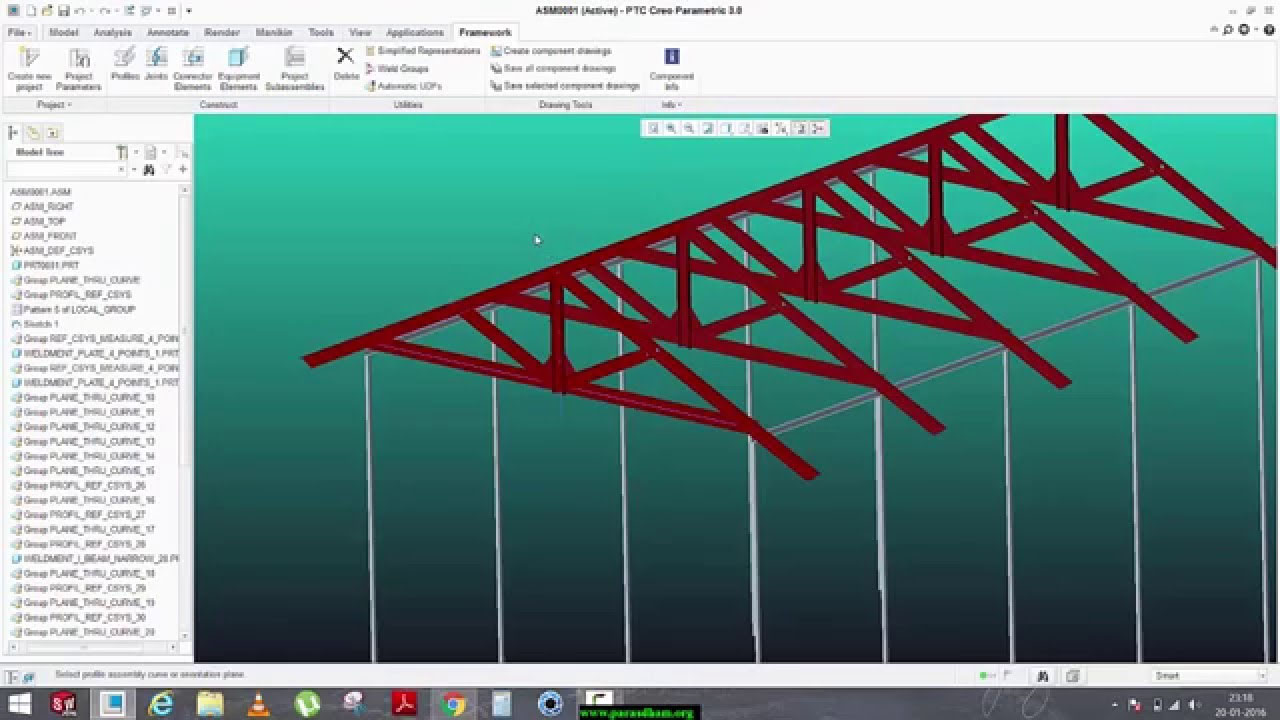Switch to the Render tab
The height and width of the screenshot is (720, 1280).
[222, 32]
